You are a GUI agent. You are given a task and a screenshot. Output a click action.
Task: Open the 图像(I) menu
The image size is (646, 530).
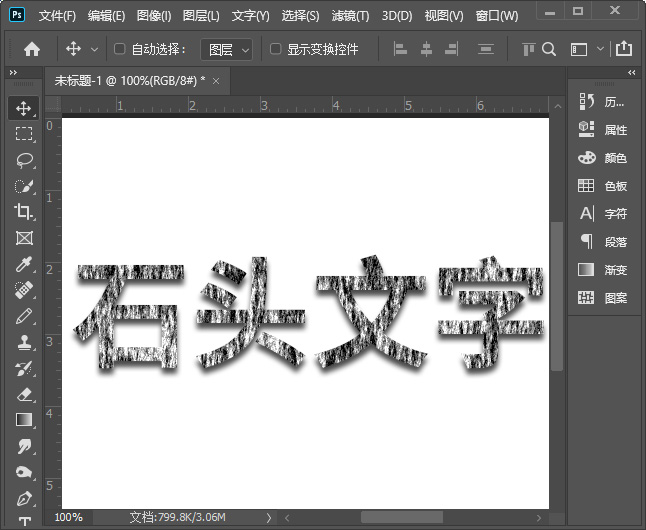(154, 16)
